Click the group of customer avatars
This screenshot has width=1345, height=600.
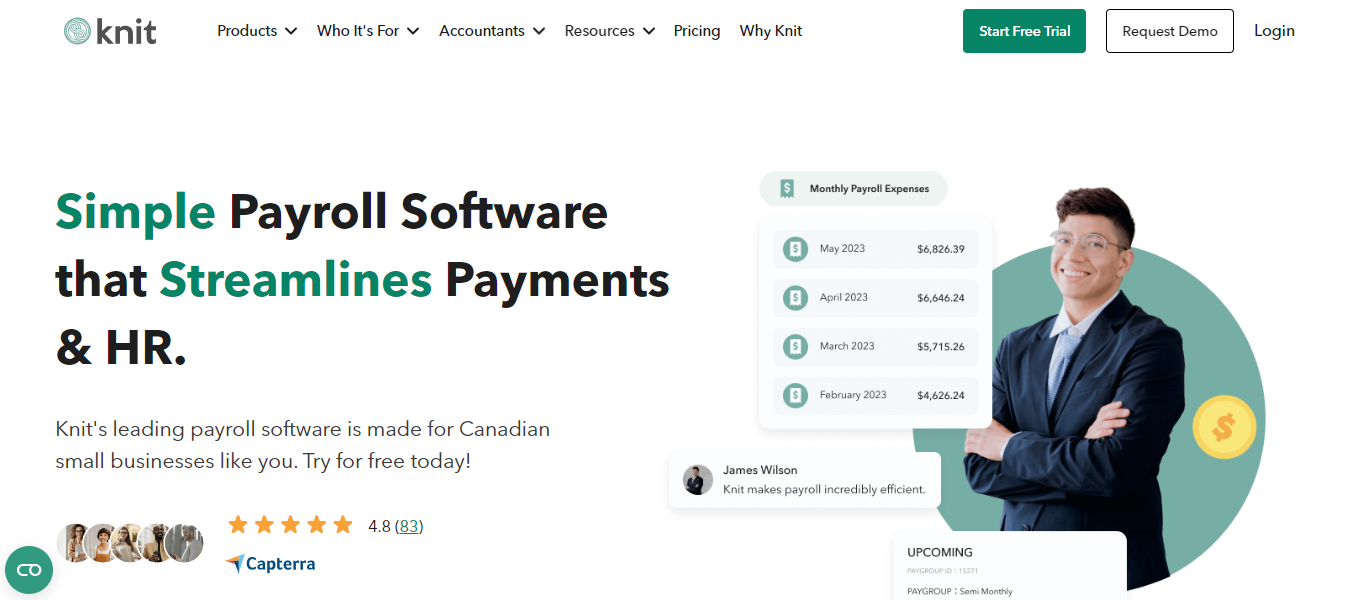[x=130, y=543]
